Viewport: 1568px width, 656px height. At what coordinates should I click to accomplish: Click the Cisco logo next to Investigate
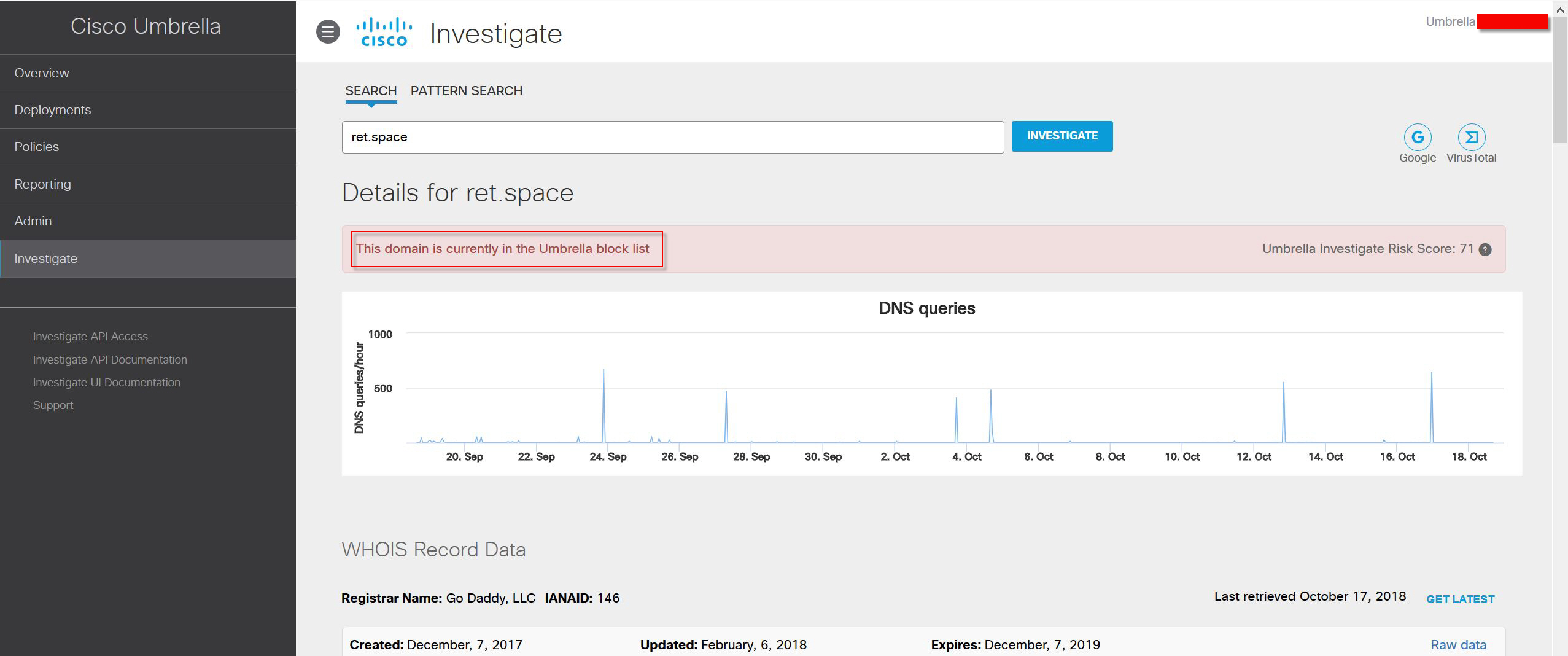tap(384, 31)
